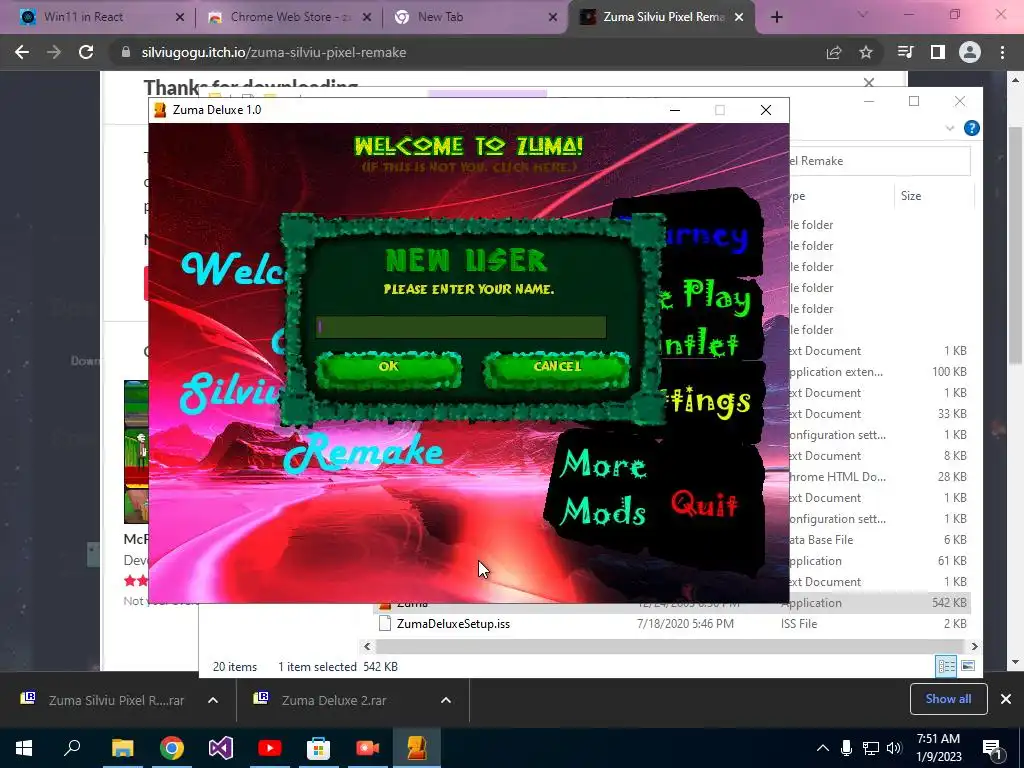Image resolution: width=1024 pixels, height=768 pixels.
Task: Open YouTube app from the taskbar
Action: pos(270,748)
